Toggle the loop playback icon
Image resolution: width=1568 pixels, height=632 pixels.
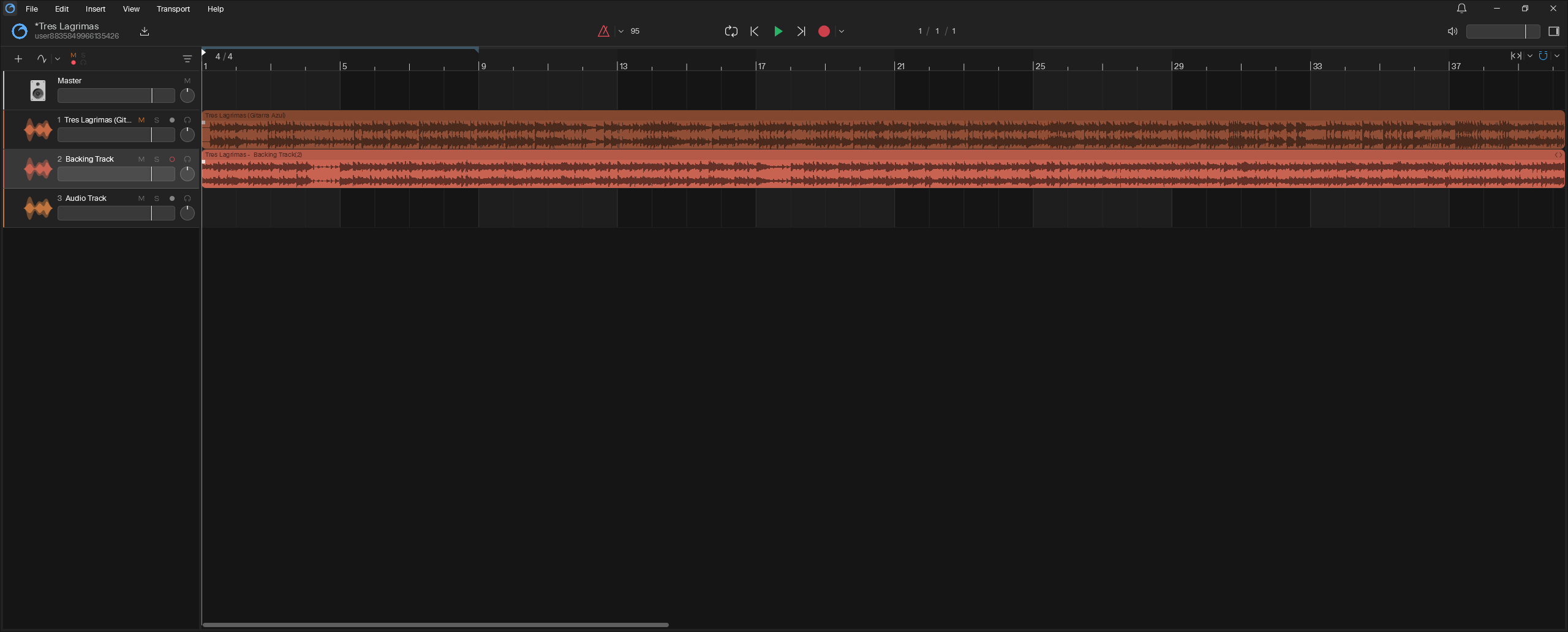(731, 31)
